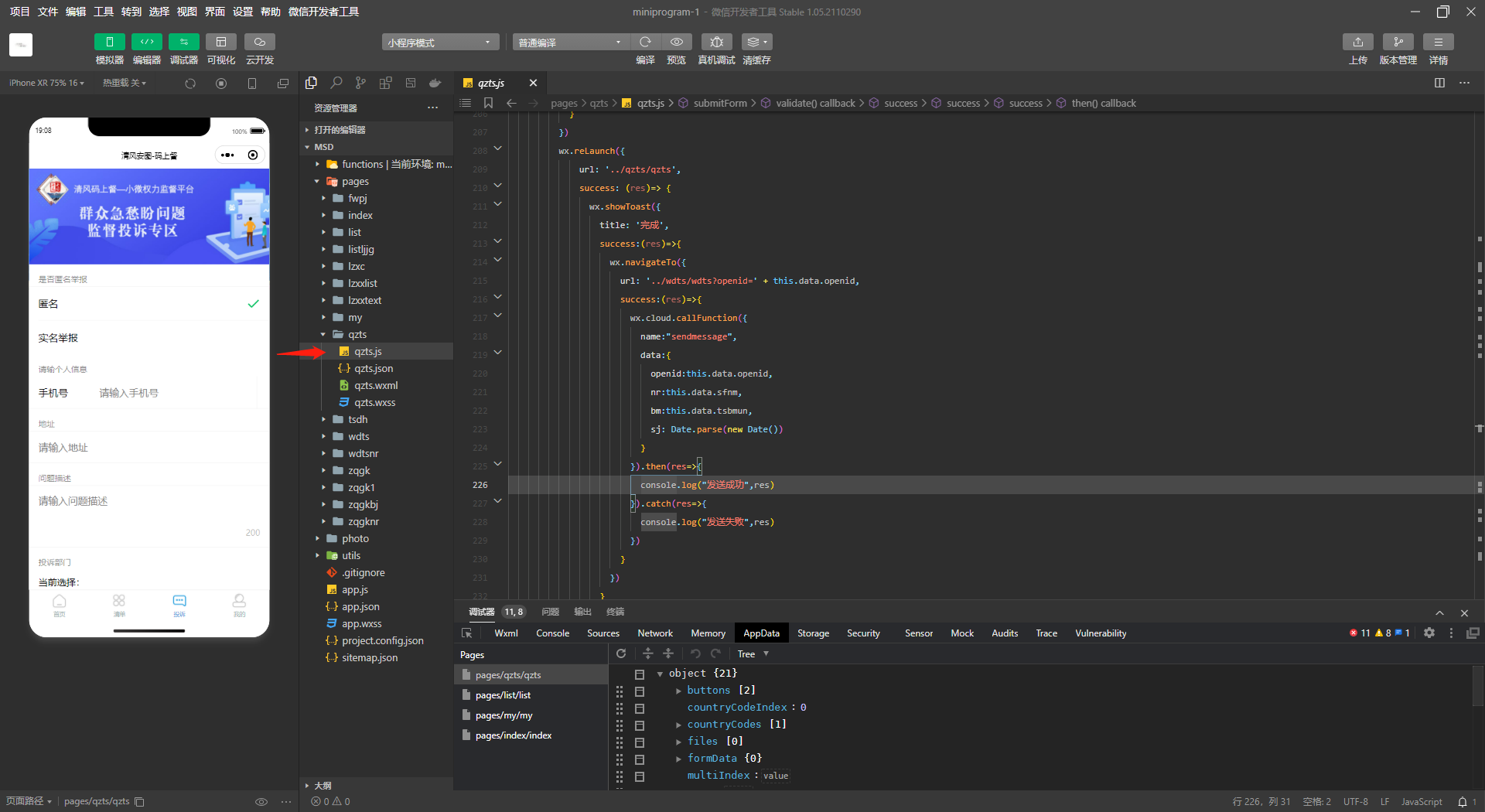Select the pages/list/list page entry

tap(503, 695)
